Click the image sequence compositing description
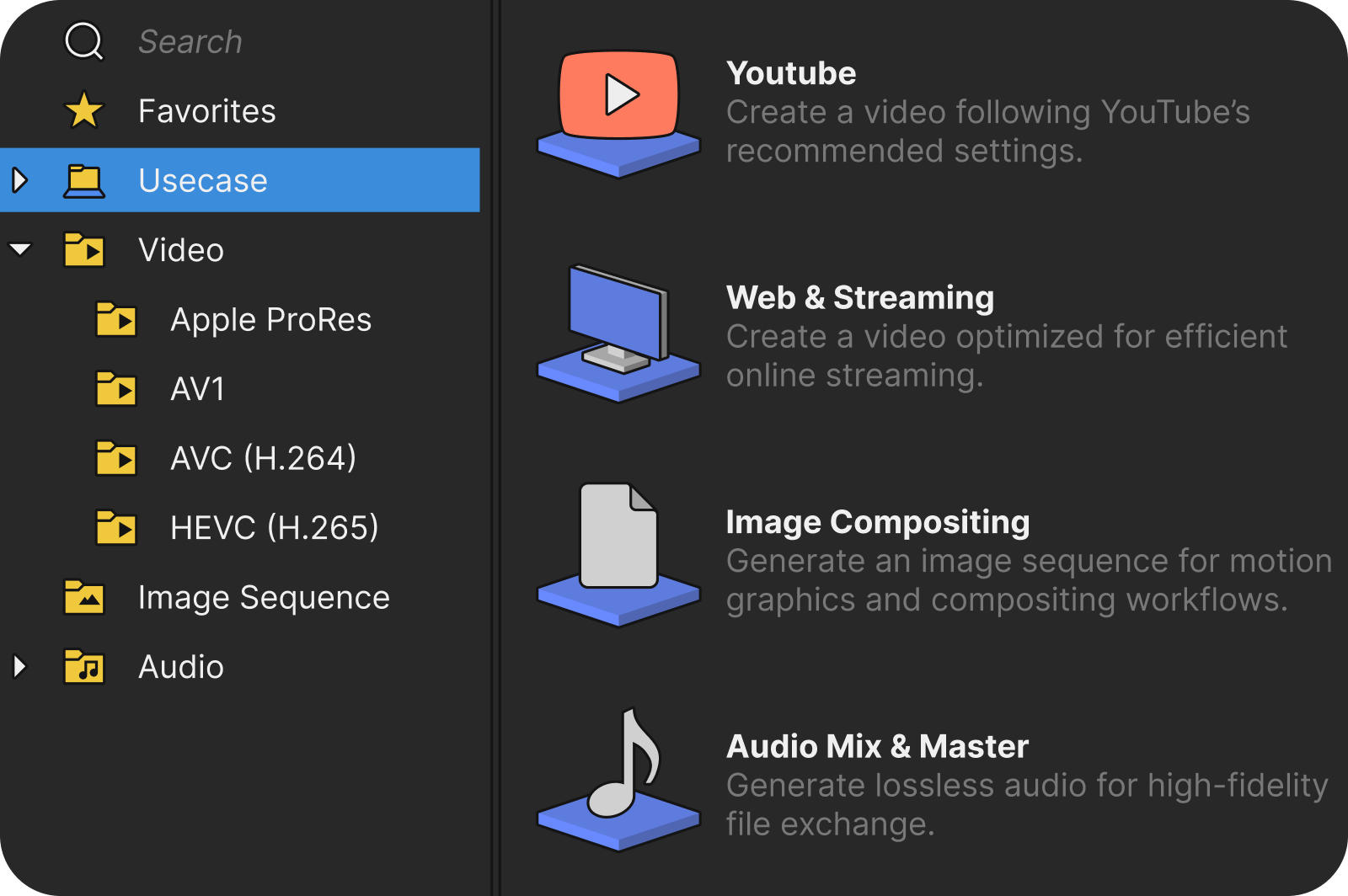 (1029, 580)
